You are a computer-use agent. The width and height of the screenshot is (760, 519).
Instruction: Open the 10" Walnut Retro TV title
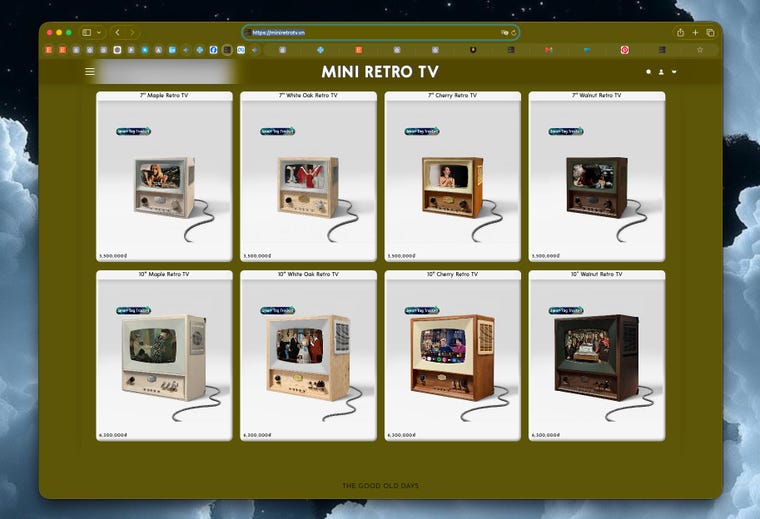597,274
